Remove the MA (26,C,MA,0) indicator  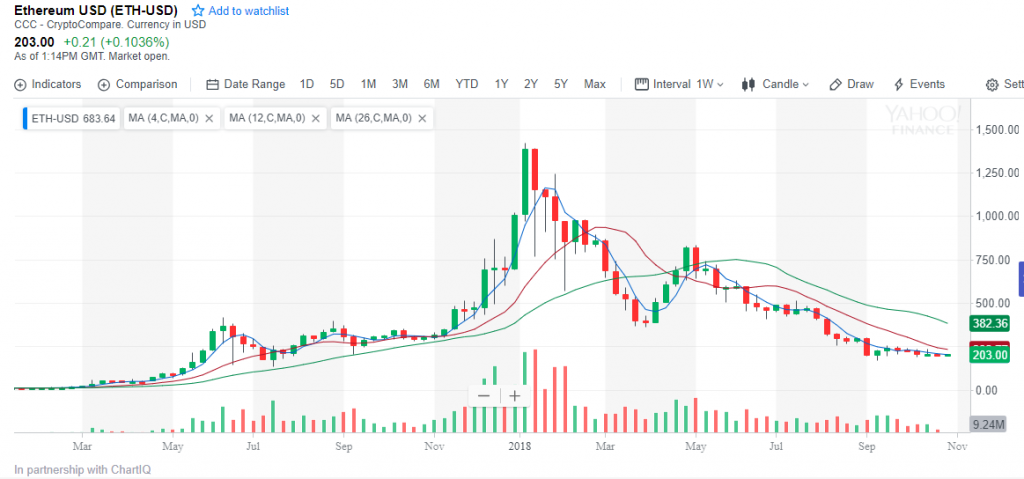tap(422, 118)
